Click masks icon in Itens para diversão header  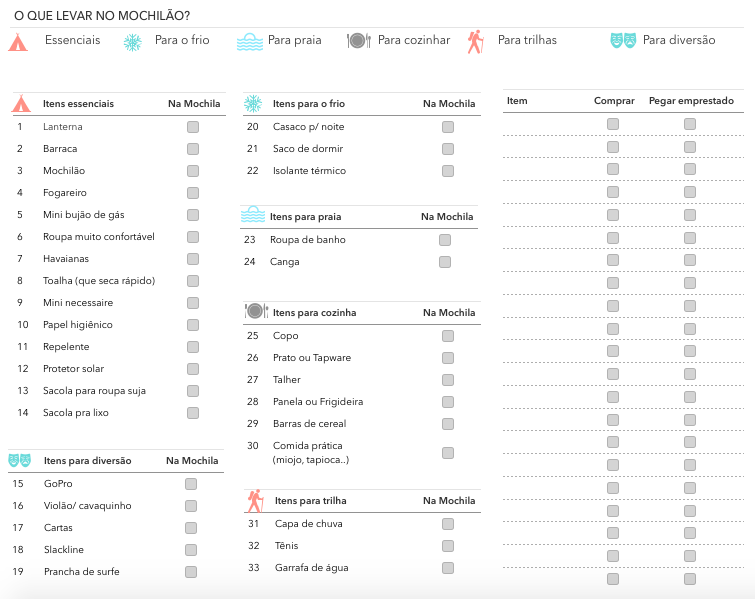pyautogui.click(x=20, y=460)
